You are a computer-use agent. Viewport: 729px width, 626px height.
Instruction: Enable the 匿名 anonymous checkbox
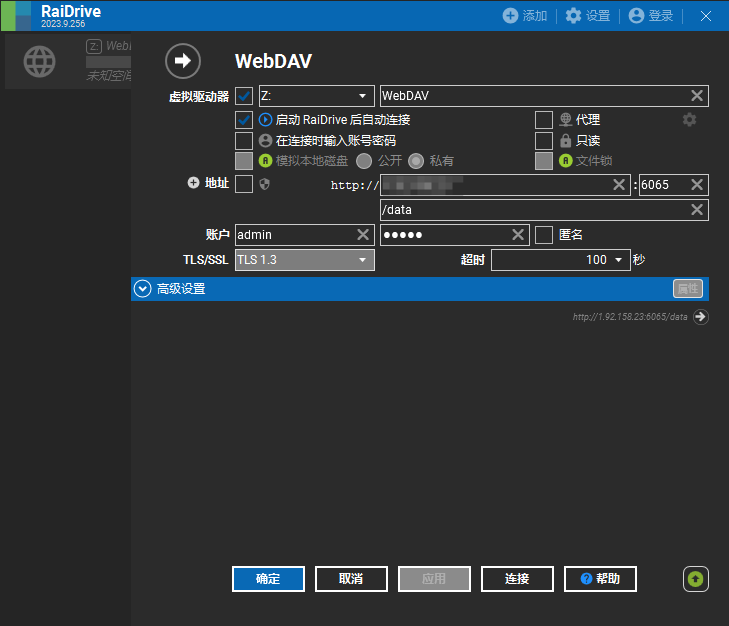click(x=544, y=235)
